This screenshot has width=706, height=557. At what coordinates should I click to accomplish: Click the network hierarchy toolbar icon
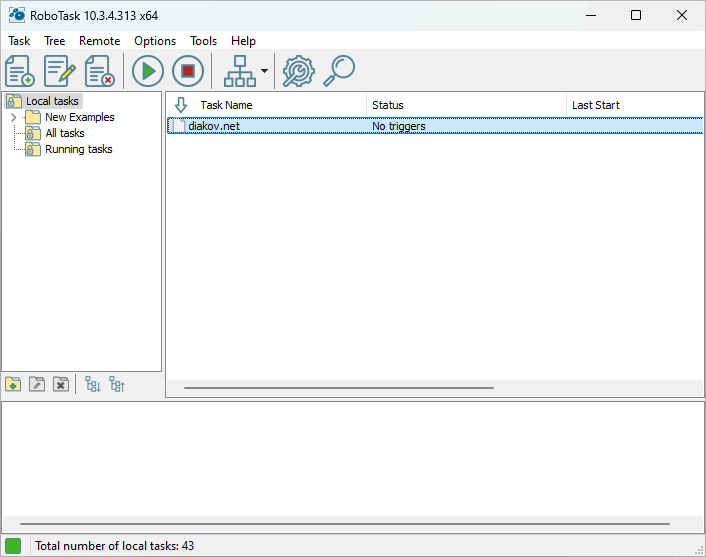point(240,71)
